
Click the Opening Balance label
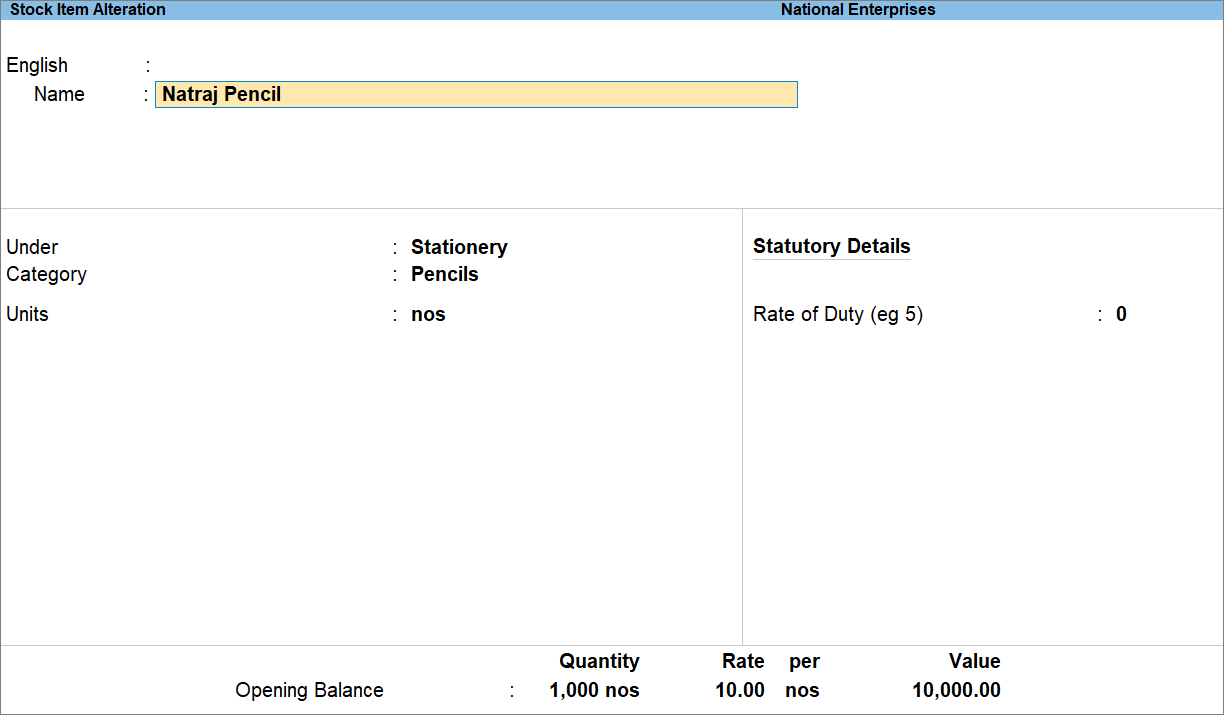(309, 690)
